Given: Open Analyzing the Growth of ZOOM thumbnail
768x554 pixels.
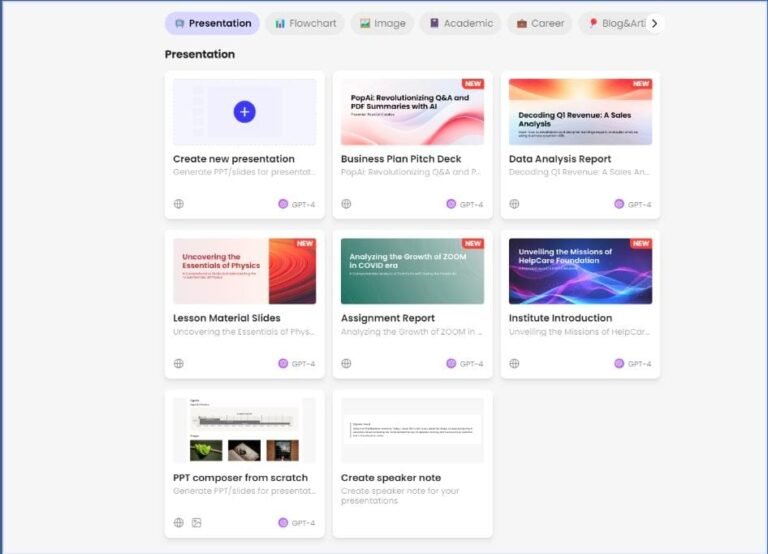Looking at the screenshot, I should [412, 271].
